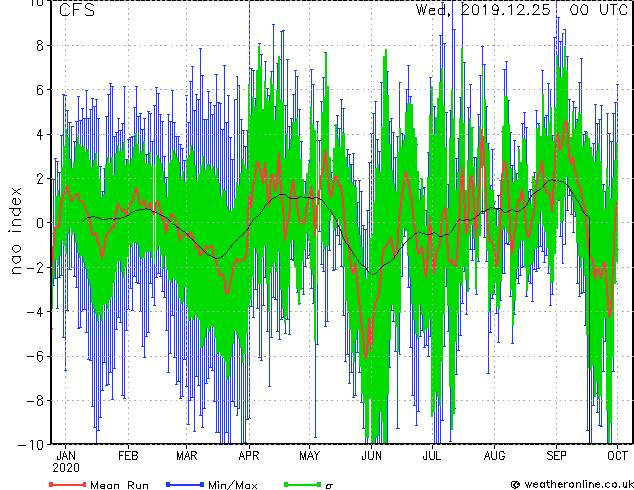Click the y-axis value 0
Image resolution: width=634 pixels, height=490 pixels.
40,223
